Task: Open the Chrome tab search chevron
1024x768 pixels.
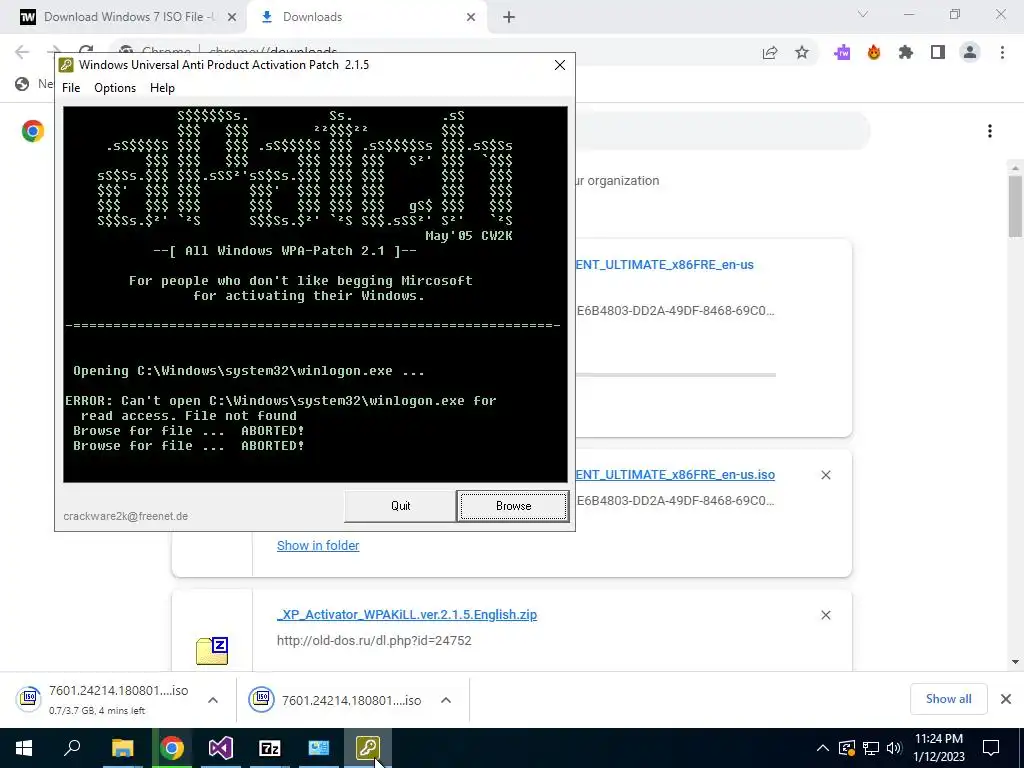Action: point(863,14)
